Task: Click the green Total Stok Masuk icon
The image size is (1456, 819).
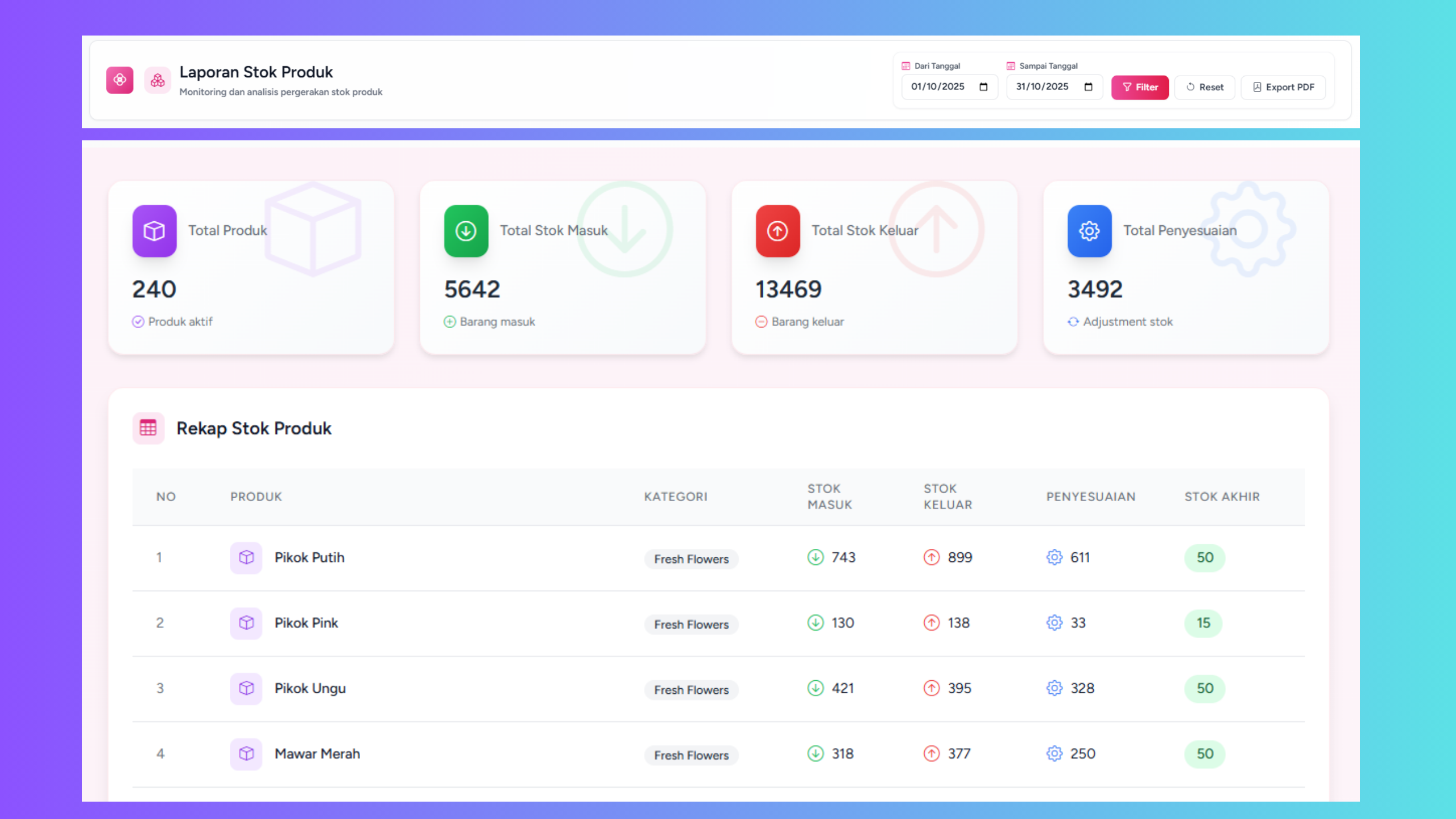Action: pos(466,231)
